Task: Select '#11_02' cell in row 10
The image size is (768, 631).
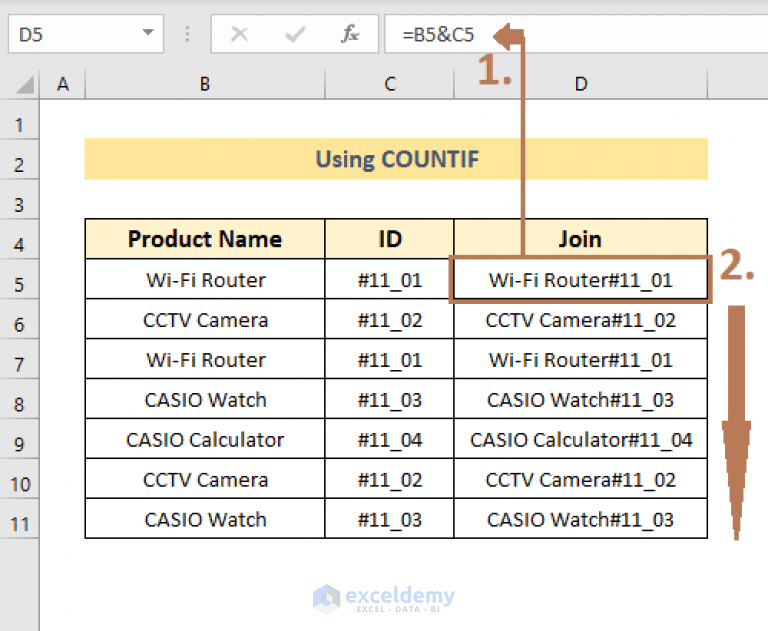Action: [389, 479]
